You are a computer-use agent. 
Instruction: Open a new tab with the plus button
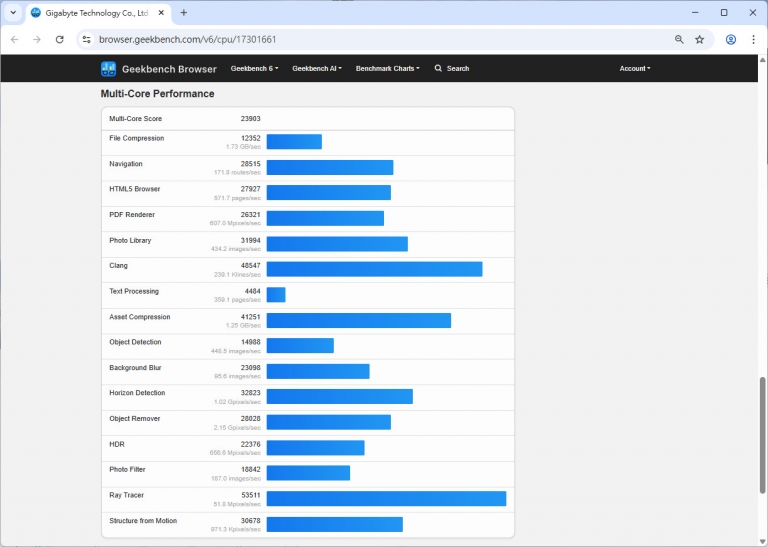(183, 13)
